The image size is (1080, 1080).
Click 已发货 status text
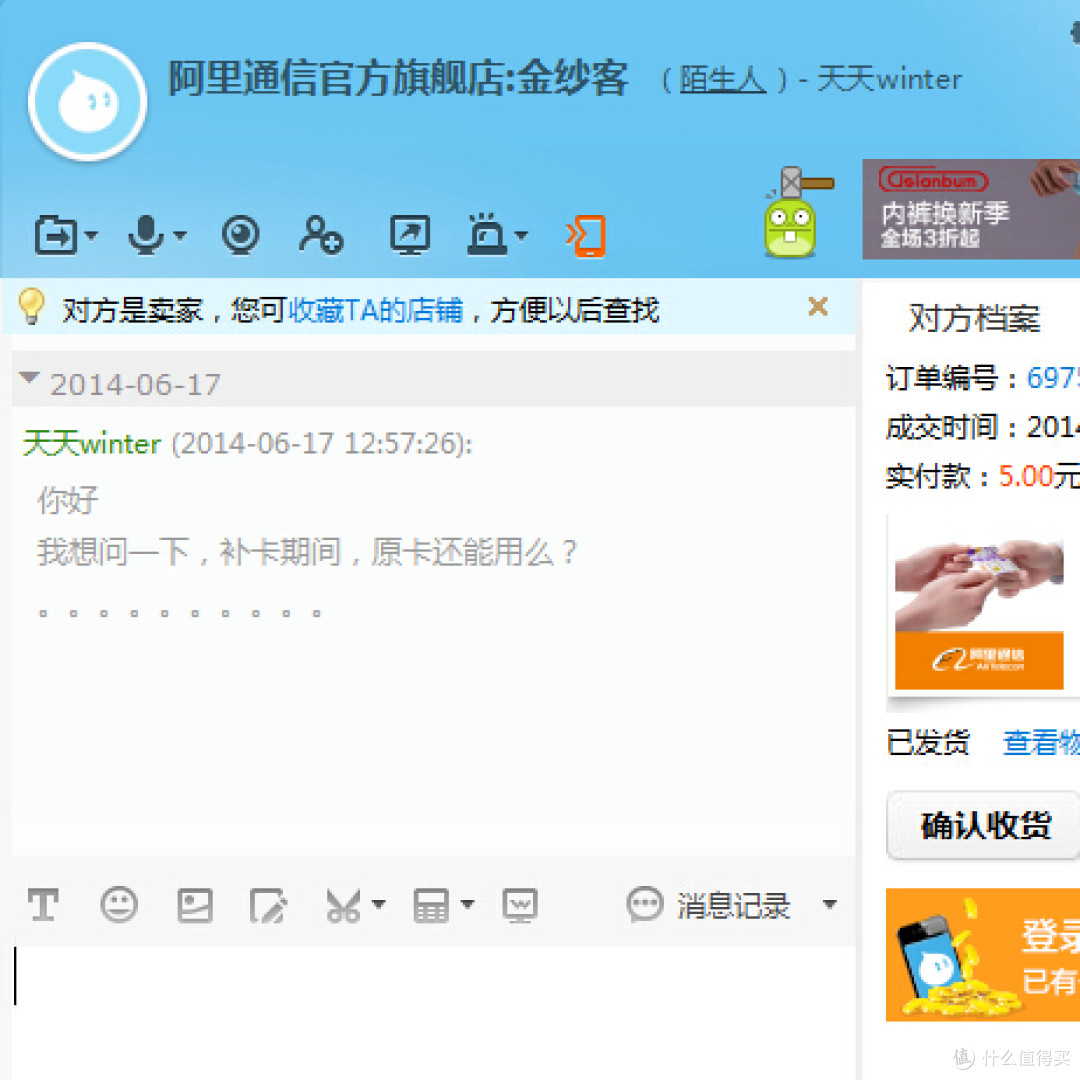[928, 742]
